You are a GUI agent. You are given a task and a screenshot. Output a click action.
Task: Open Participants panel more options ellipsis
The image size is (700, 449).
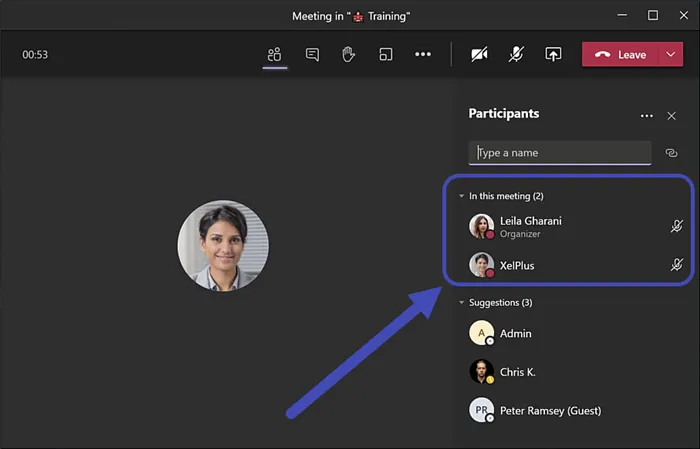coord(647,116)
